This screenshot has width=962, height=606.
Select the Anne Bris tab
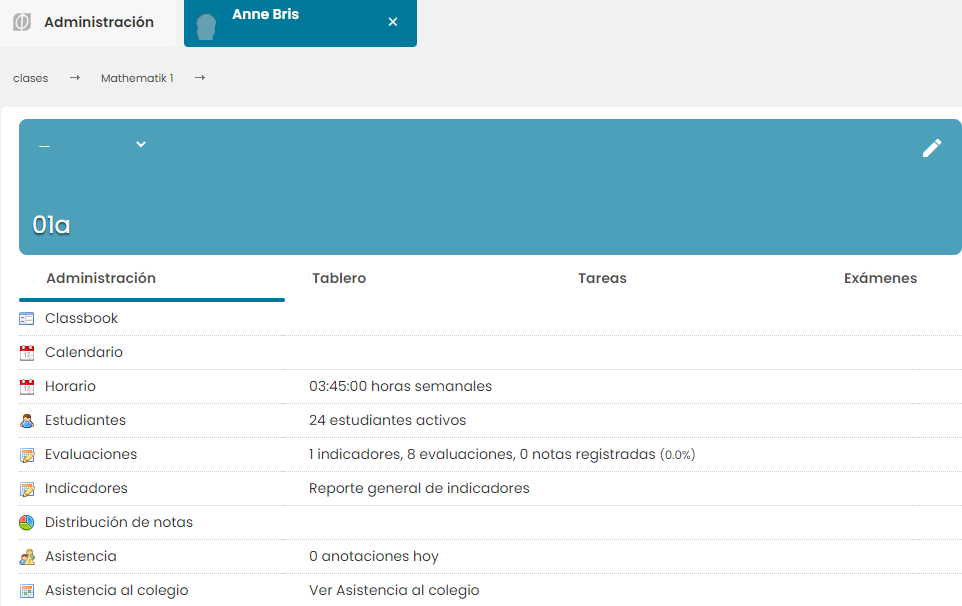pos(300,23)
